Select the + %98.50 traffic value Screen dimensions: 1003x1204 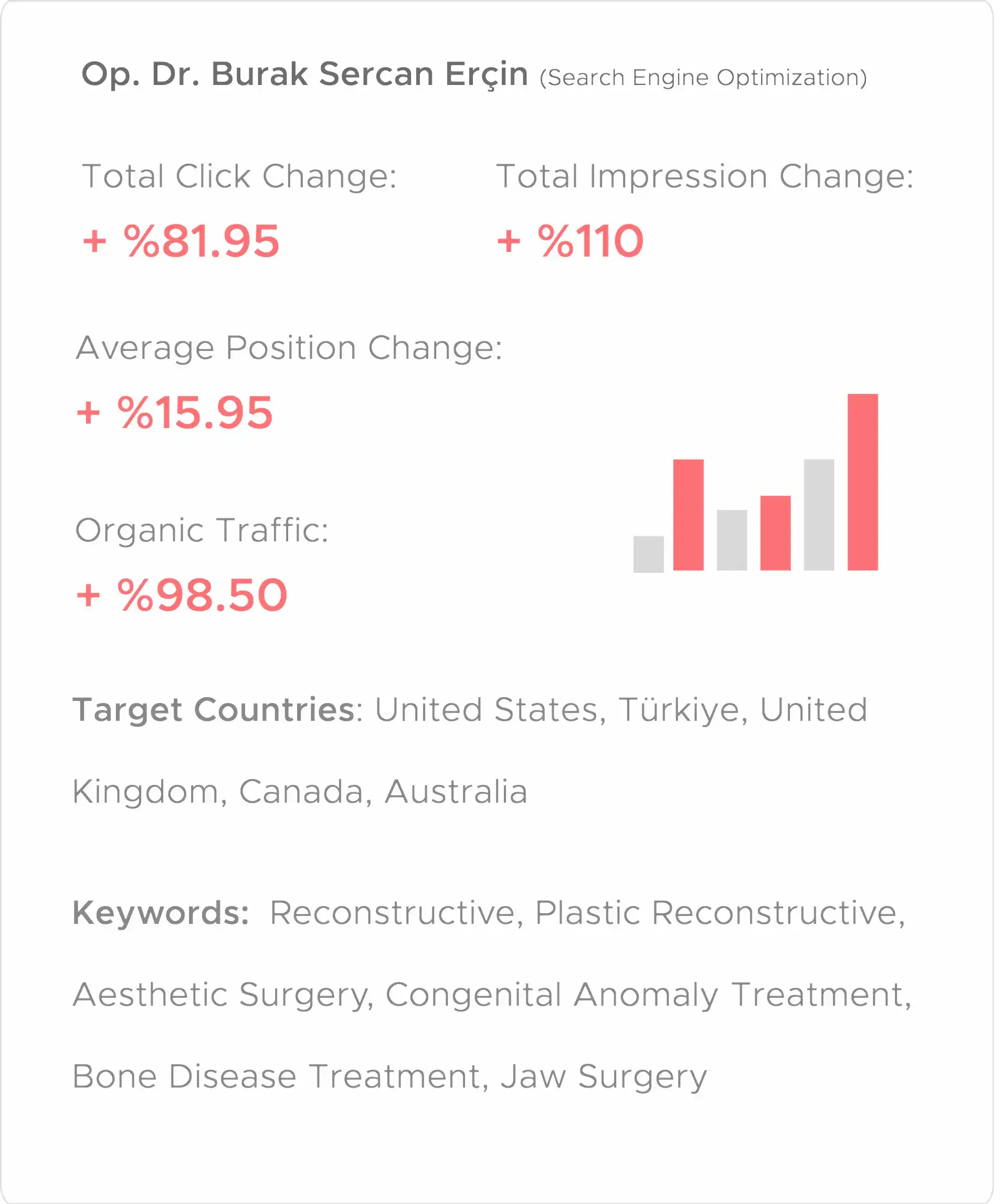pyautogui.click(x=182, y=595)
